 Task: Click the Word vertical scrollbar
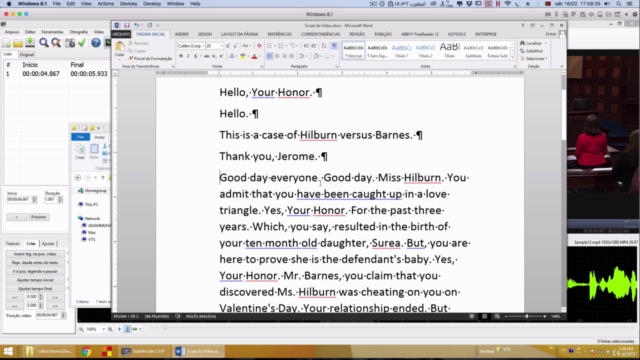[x=564, y=192]
